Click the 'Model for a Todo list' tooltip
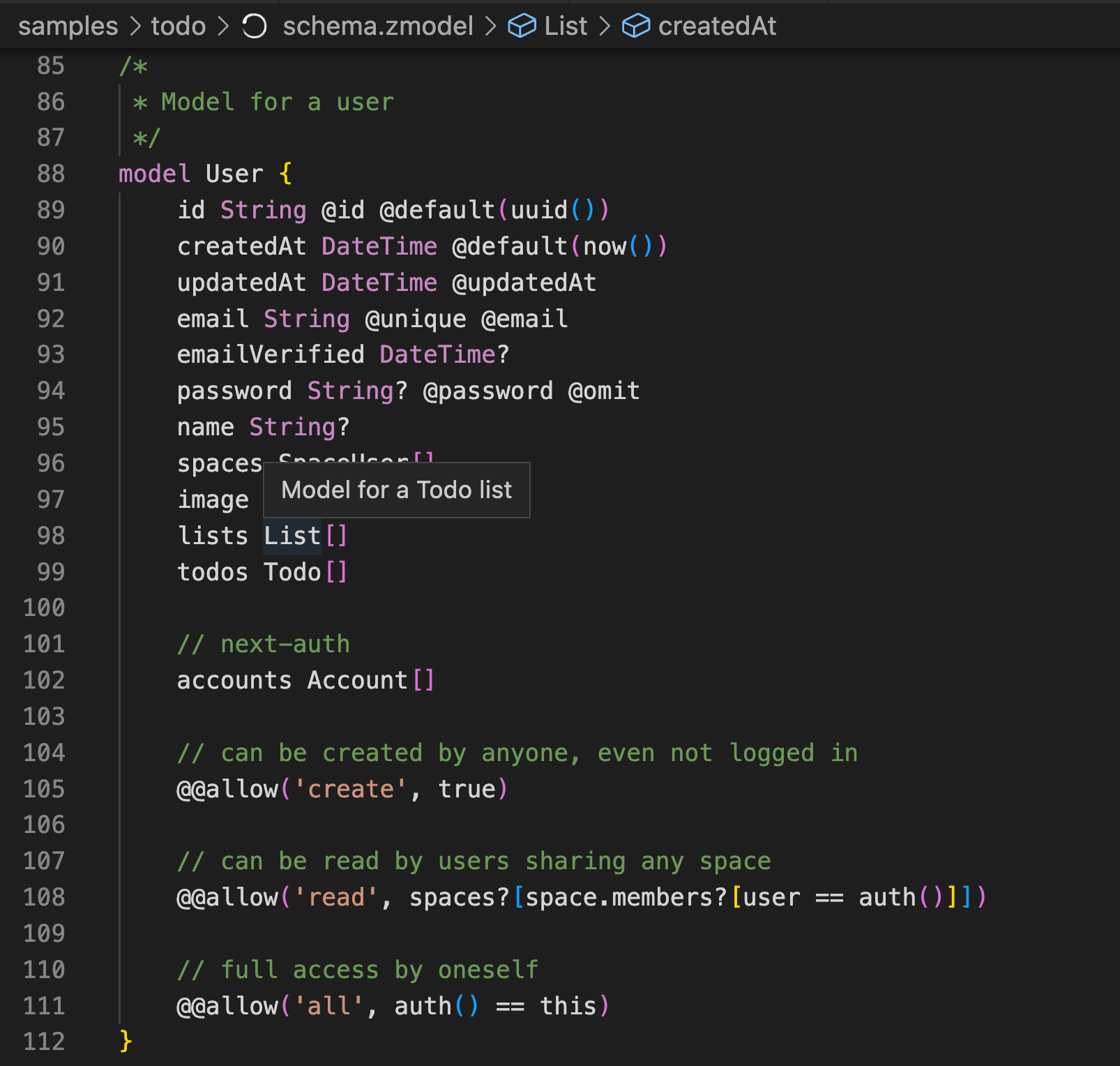The image size is (1120, 1066). (396, 490)
